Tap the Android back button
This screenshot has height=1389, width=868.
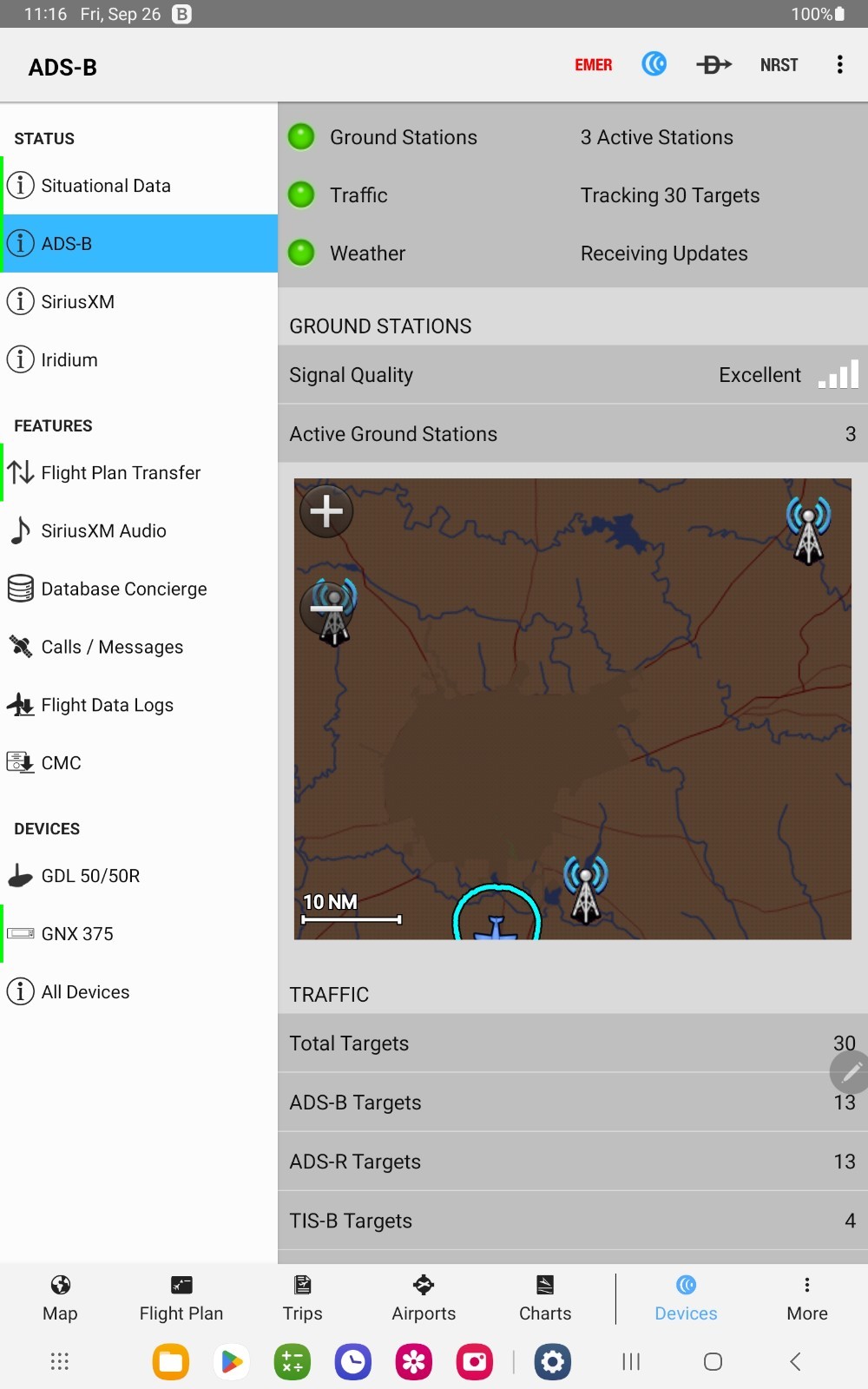pyautogui.click(x=795, y=1361)
